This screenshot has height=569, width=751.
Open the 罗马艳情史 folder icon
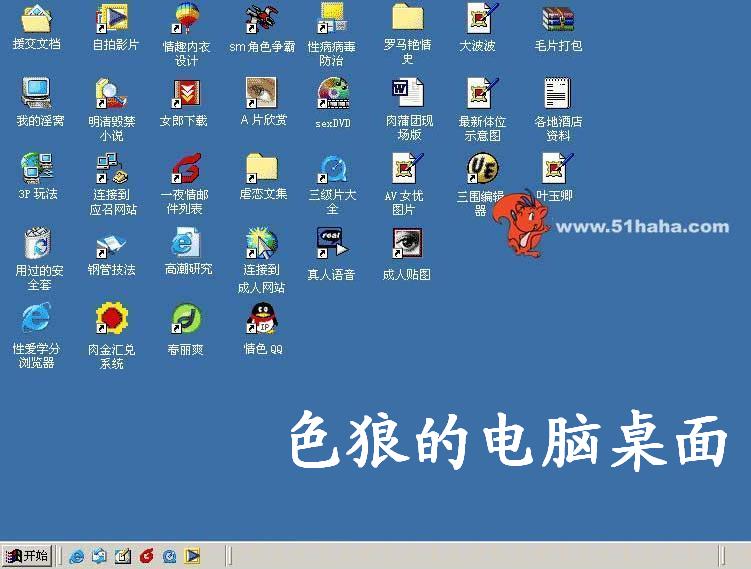pos(407,18)
